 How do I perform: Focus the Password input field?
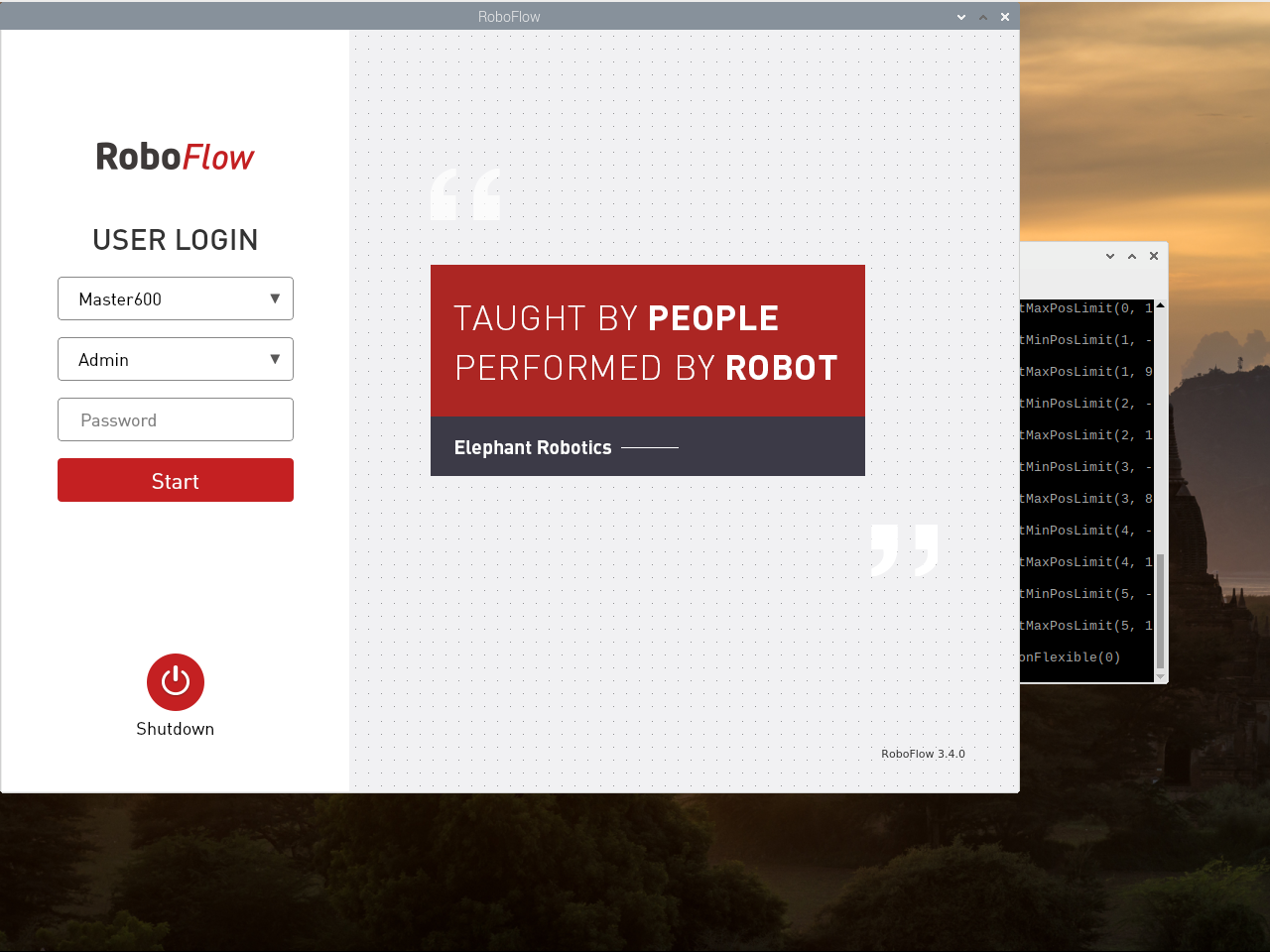coord(176,419)
